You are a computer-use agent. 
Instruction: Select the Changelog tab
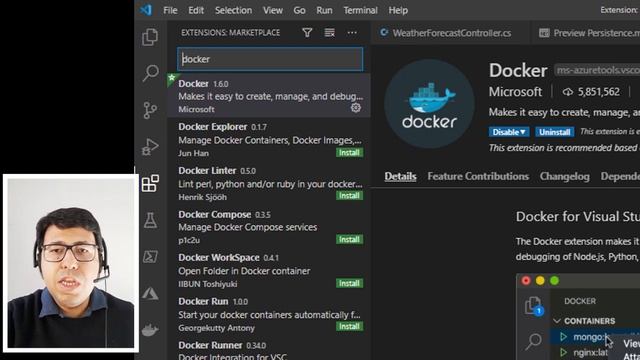click(x=564, y=176)
